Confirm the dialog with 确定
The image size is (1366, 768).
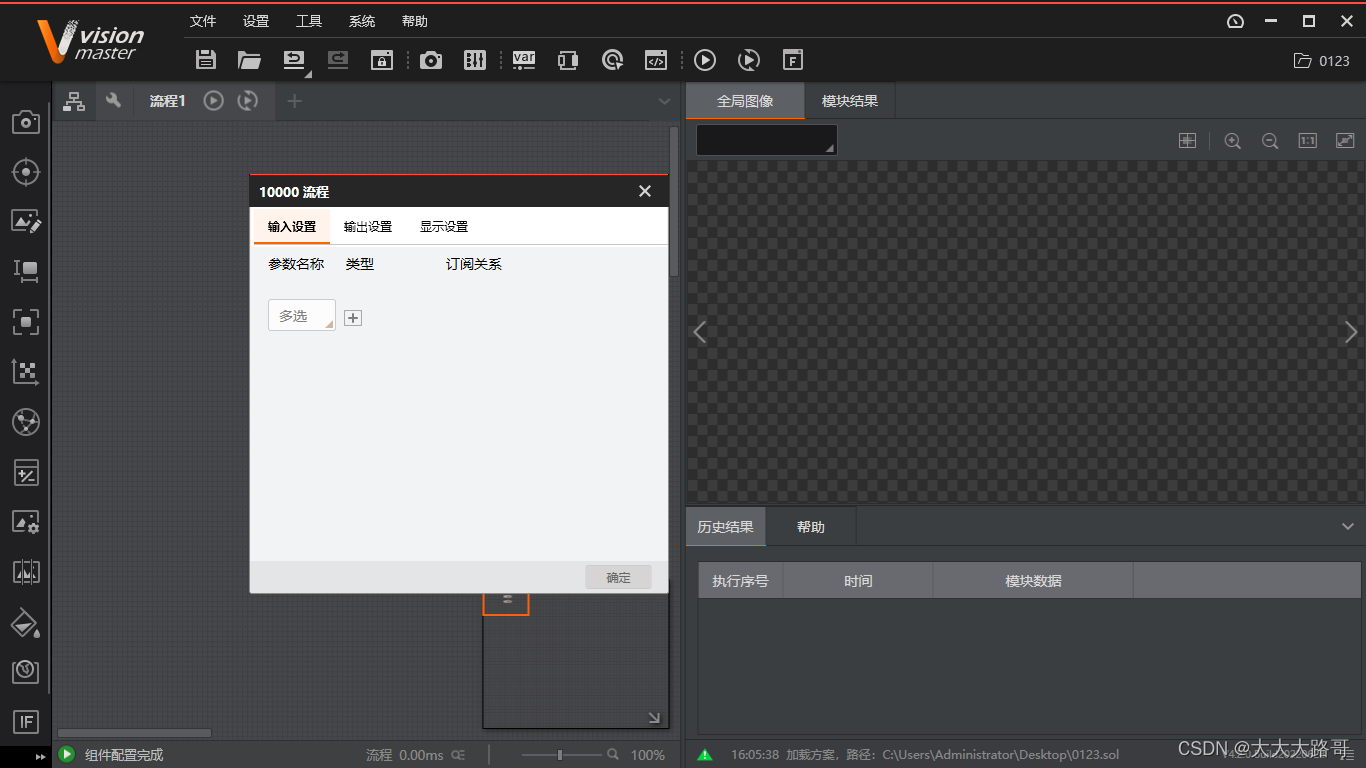pos(619,577)
